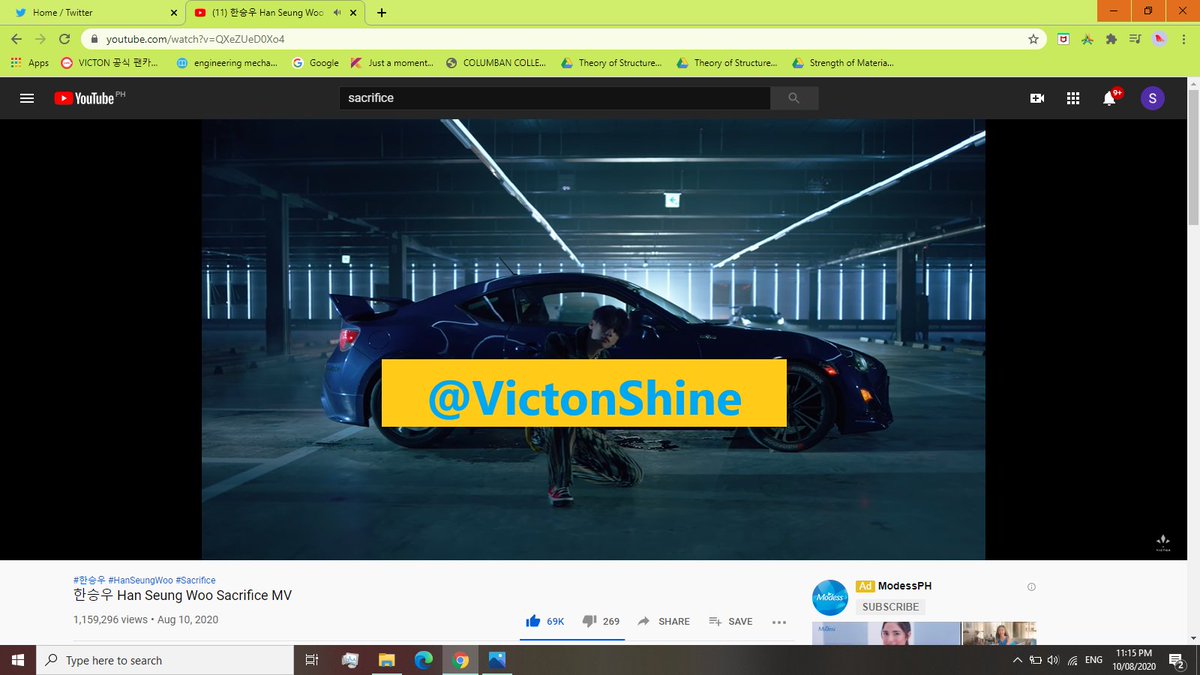The height and width of the screenshot is (675, 1200).
Task: Reload the page
Action: 65,39
